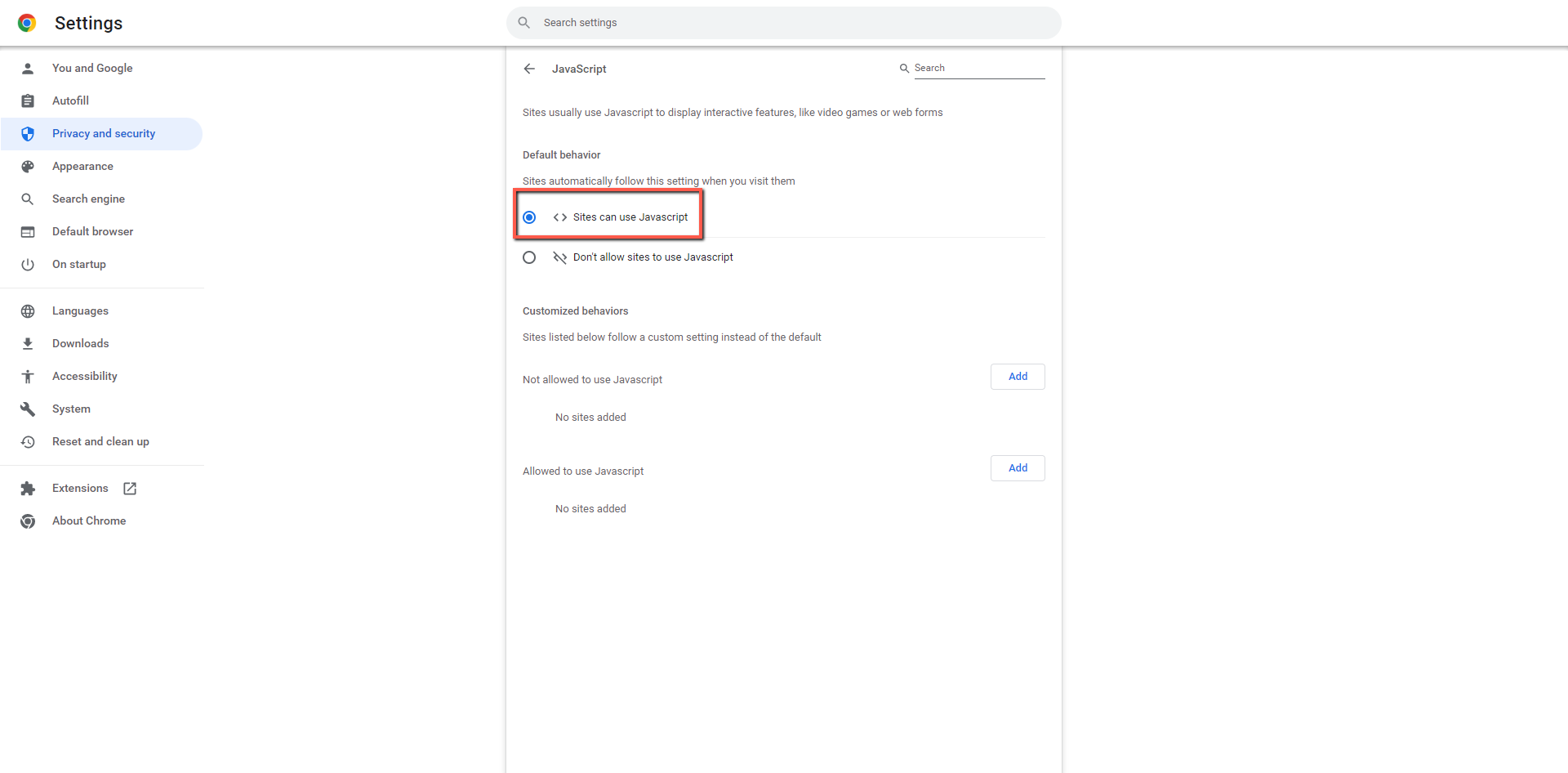Click the System wrench icon
1568x773 pixels.
[28, 409]
